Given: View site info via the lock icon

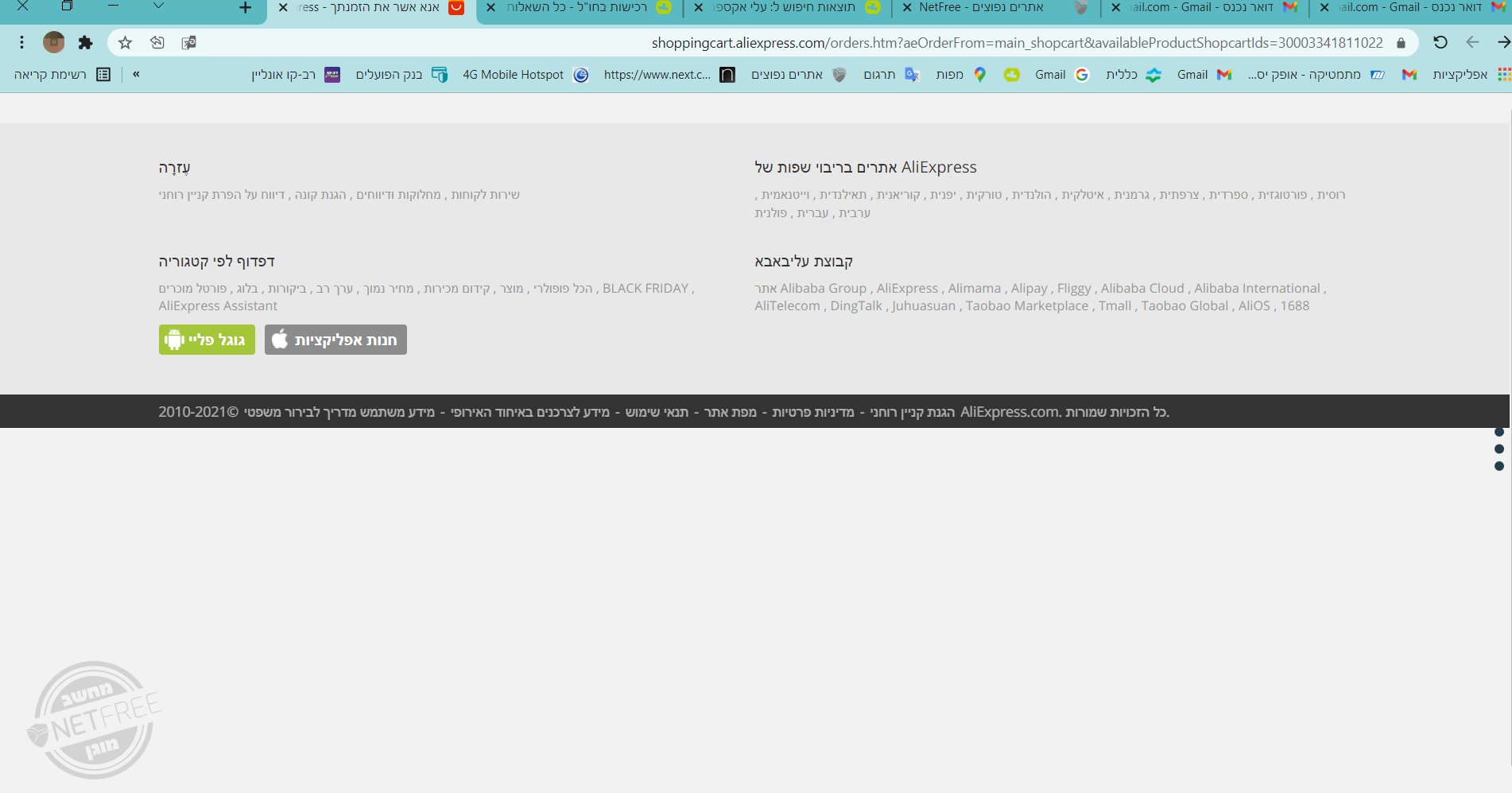Looking at the screenshot, I should coord(1401,43).
